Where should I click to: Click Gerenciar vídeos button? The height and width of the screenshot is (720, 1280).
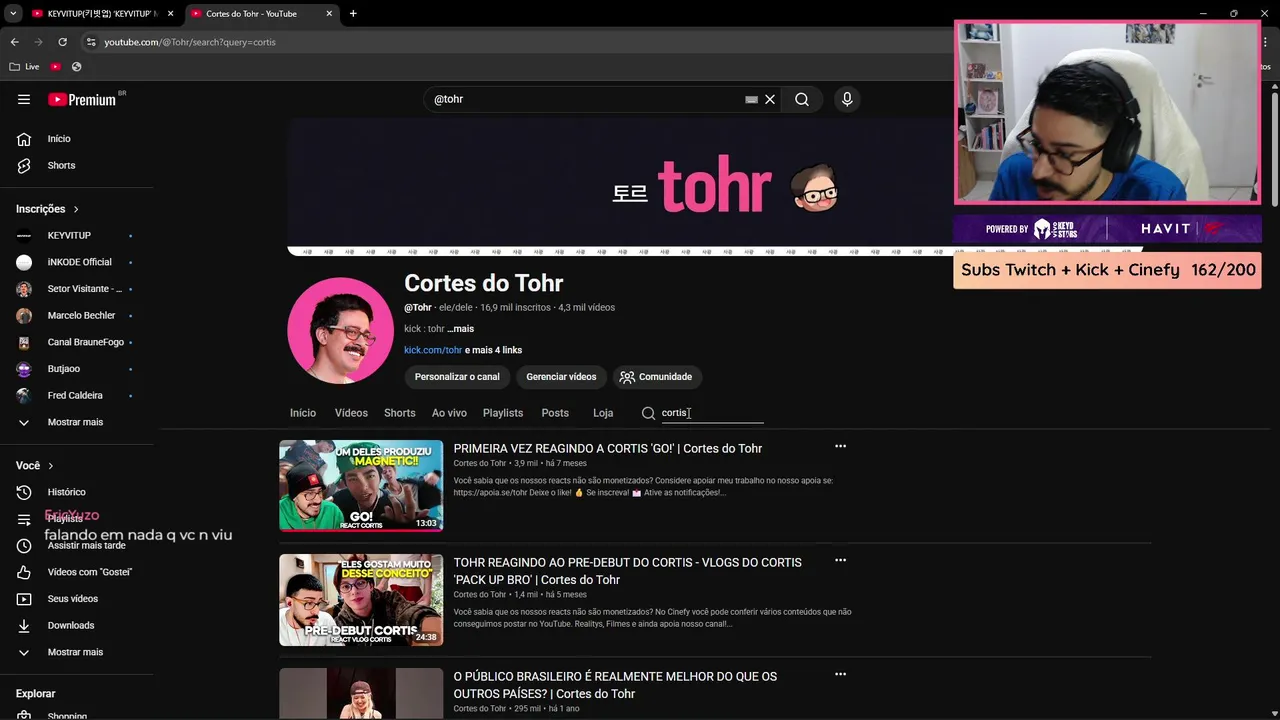561,377
